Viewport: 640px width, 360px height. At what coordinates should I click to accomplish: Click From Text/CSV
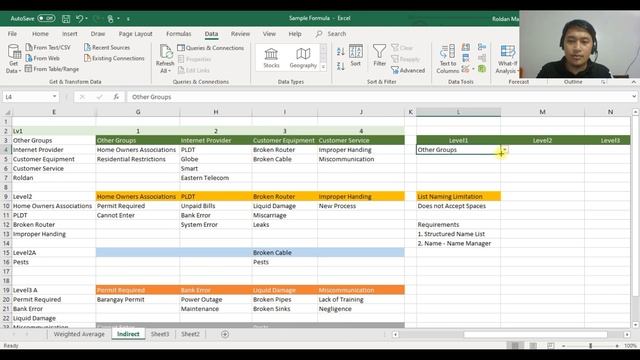point(48,47)
